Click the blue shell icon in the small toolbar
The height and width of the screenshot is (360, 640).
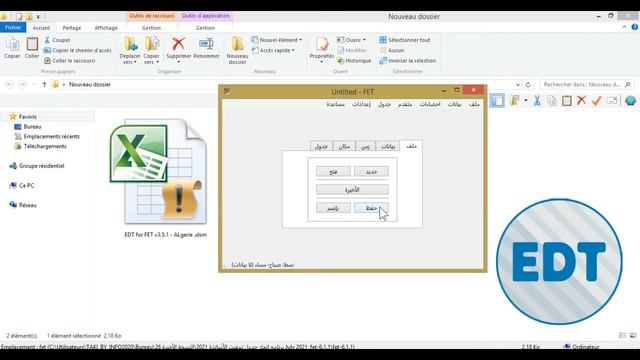630,100
